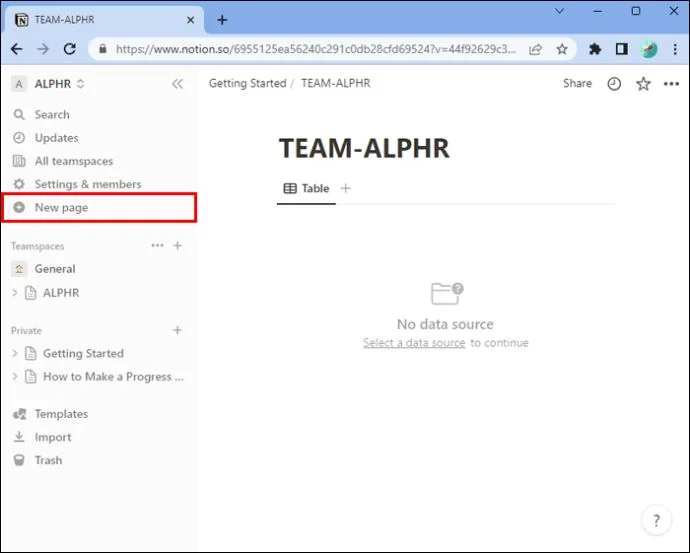This screenshot has height=553, width=690.
Task: Open the browser profile avatar
Action: tap(649, 49)
